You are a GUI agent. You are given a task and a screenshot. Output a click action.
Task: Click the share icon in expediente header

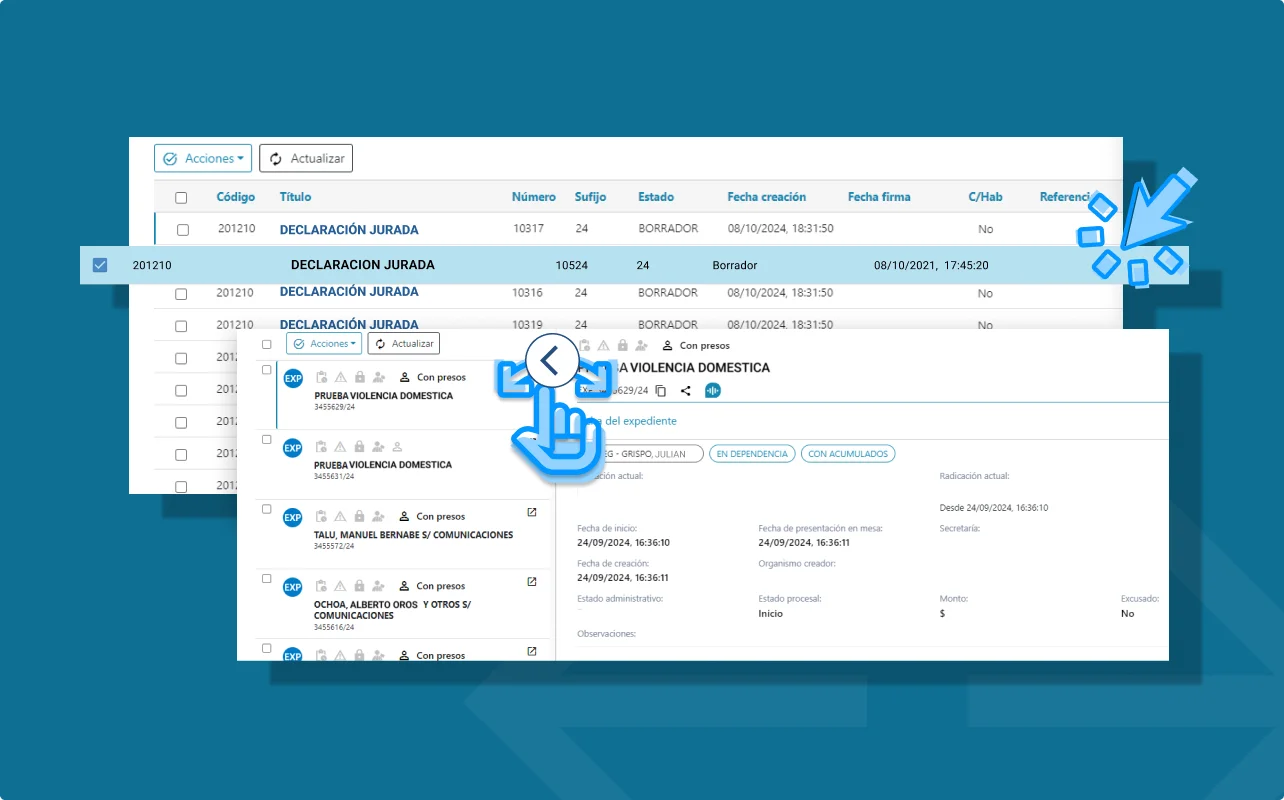coord(686,391)
